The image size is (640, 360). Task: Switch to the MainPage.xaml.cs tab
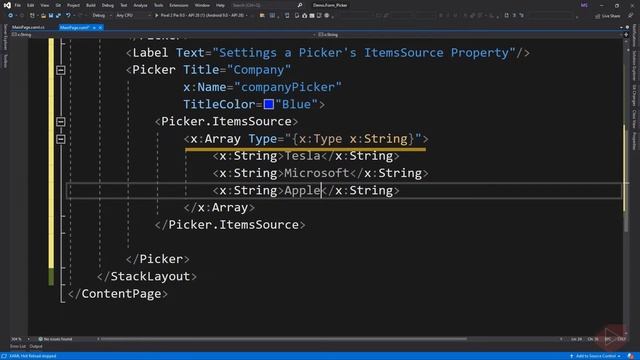(x=28, y=27)
